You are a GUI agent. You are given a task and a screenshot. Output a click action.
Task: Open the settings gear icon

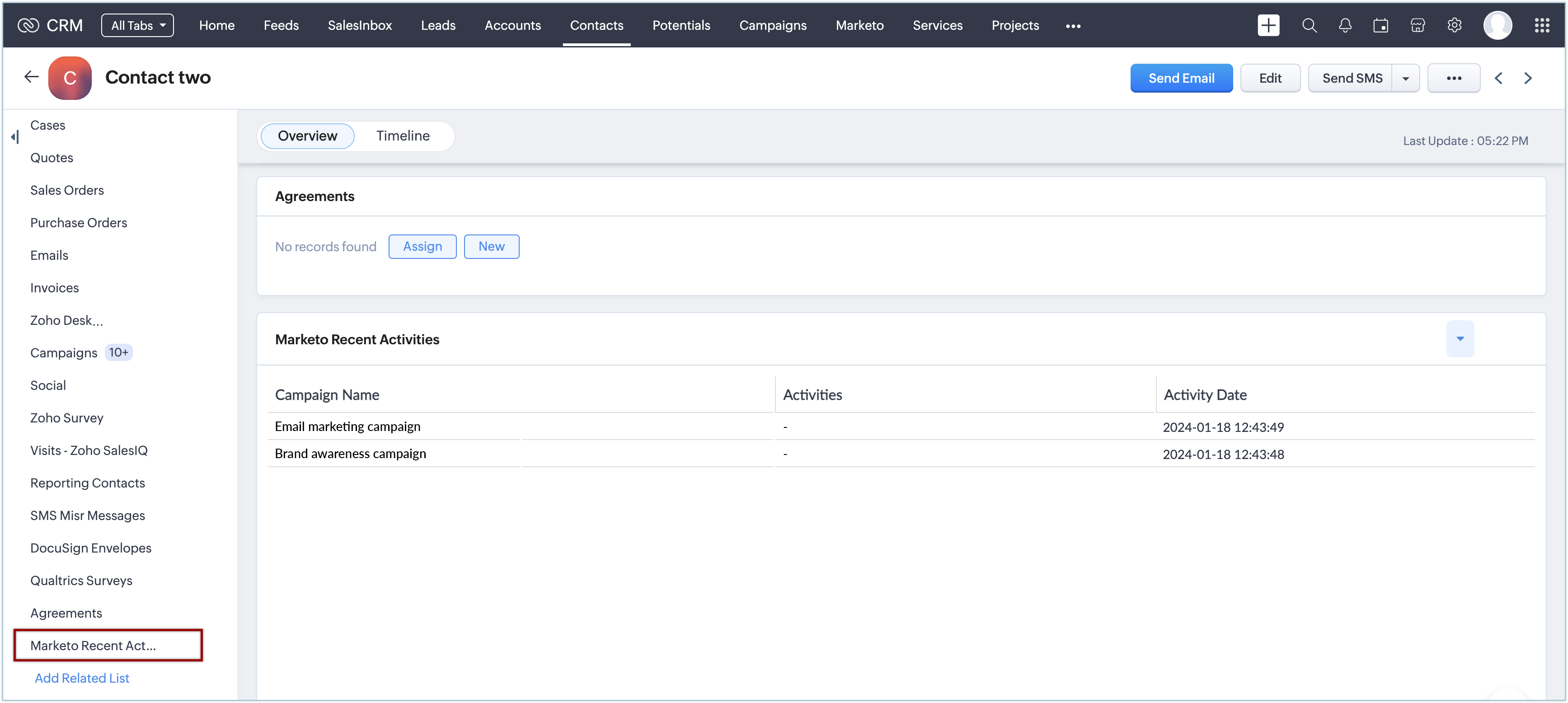coord(1455,26)
